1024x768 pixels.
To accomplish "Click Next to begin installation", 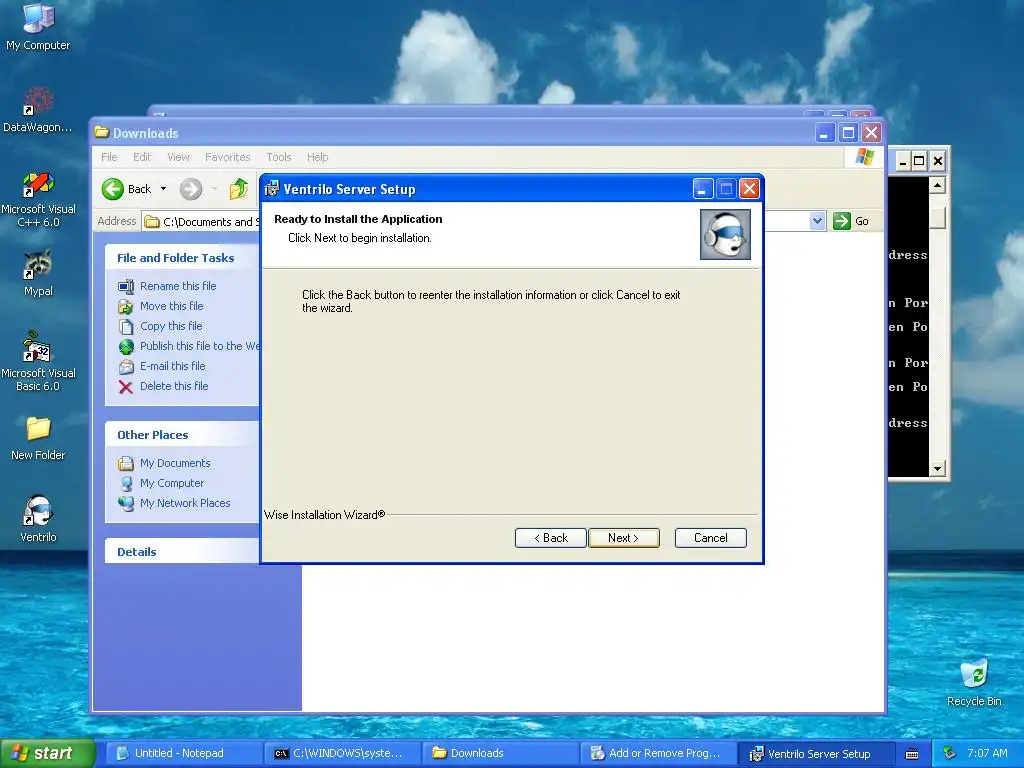I will (x=624, y=538).
